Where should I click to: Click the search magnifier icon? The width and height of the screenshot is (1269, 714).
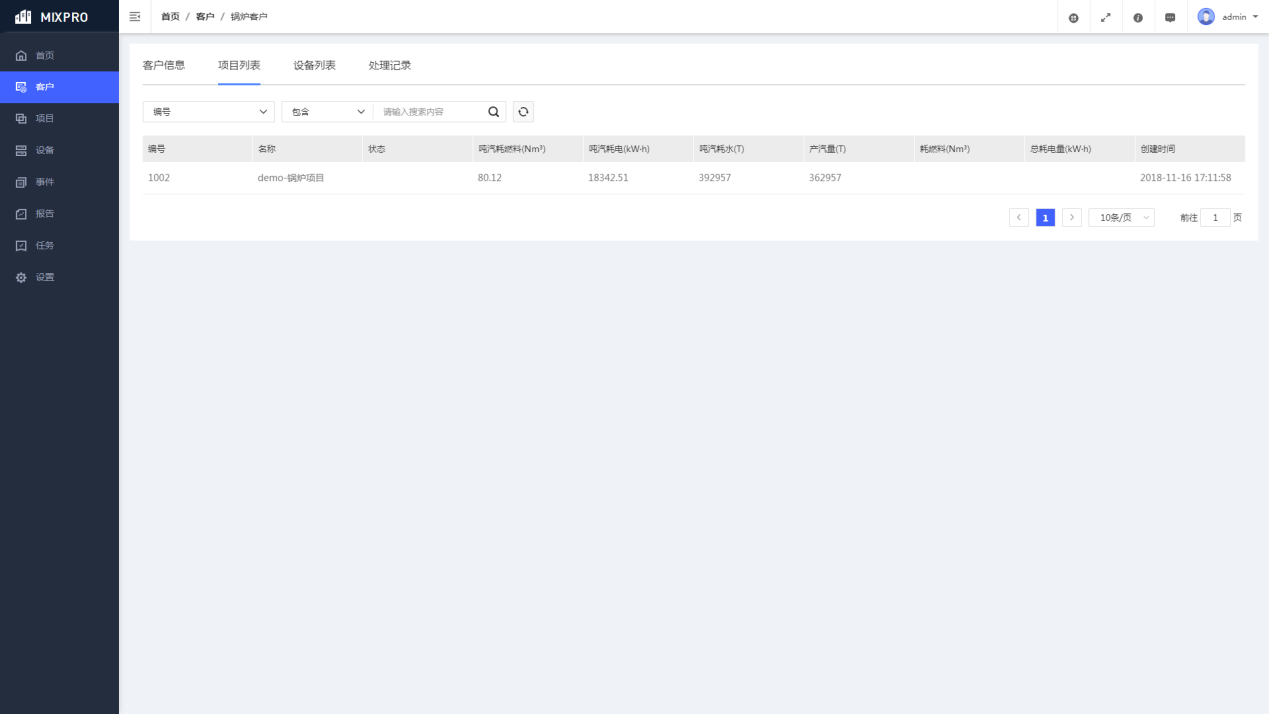[493, 112]
